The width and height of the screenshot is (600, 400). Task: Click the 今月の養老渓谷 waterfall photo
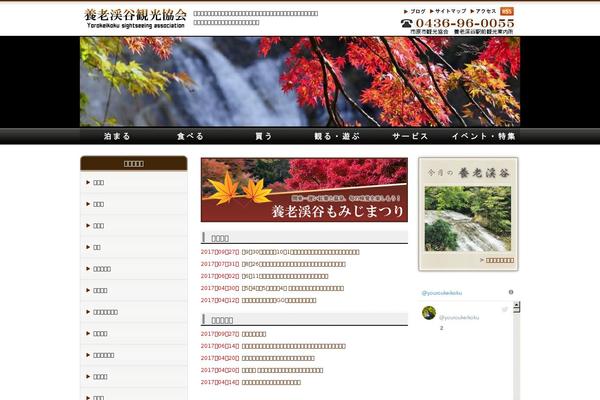coord(468,219)
